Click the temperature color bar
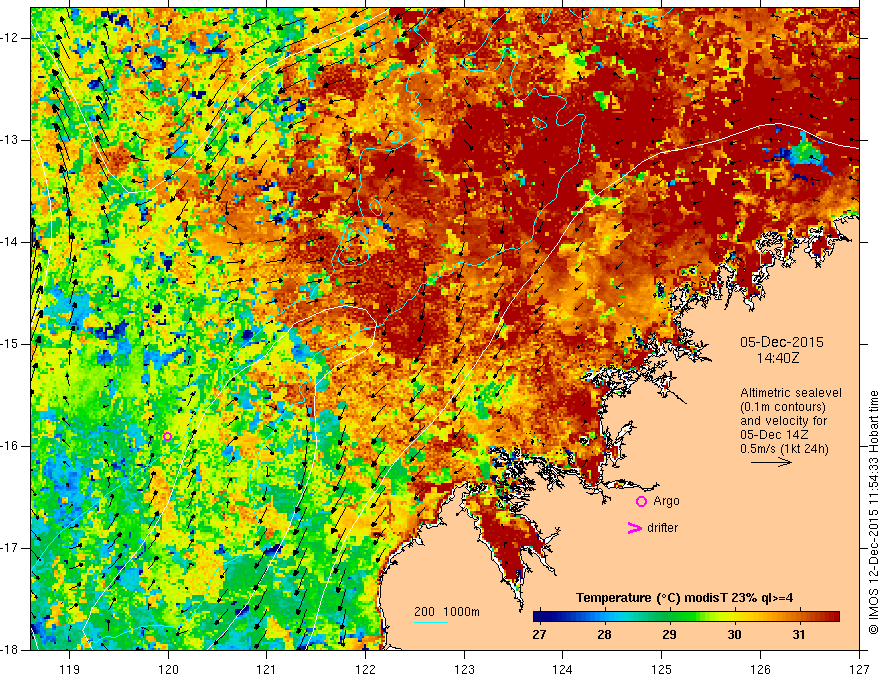The width and height of the screenshot is (880, 680). (x=686, y=617)
